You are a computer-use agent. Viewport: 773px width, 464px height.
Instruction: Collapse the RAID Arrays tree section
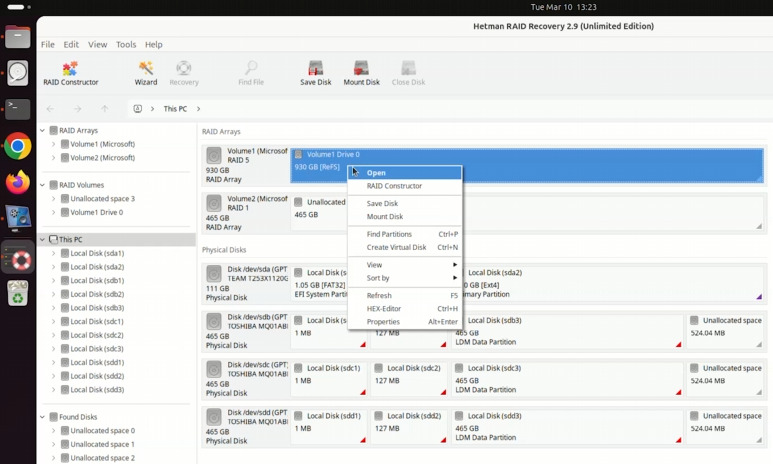tap(42, 130)
